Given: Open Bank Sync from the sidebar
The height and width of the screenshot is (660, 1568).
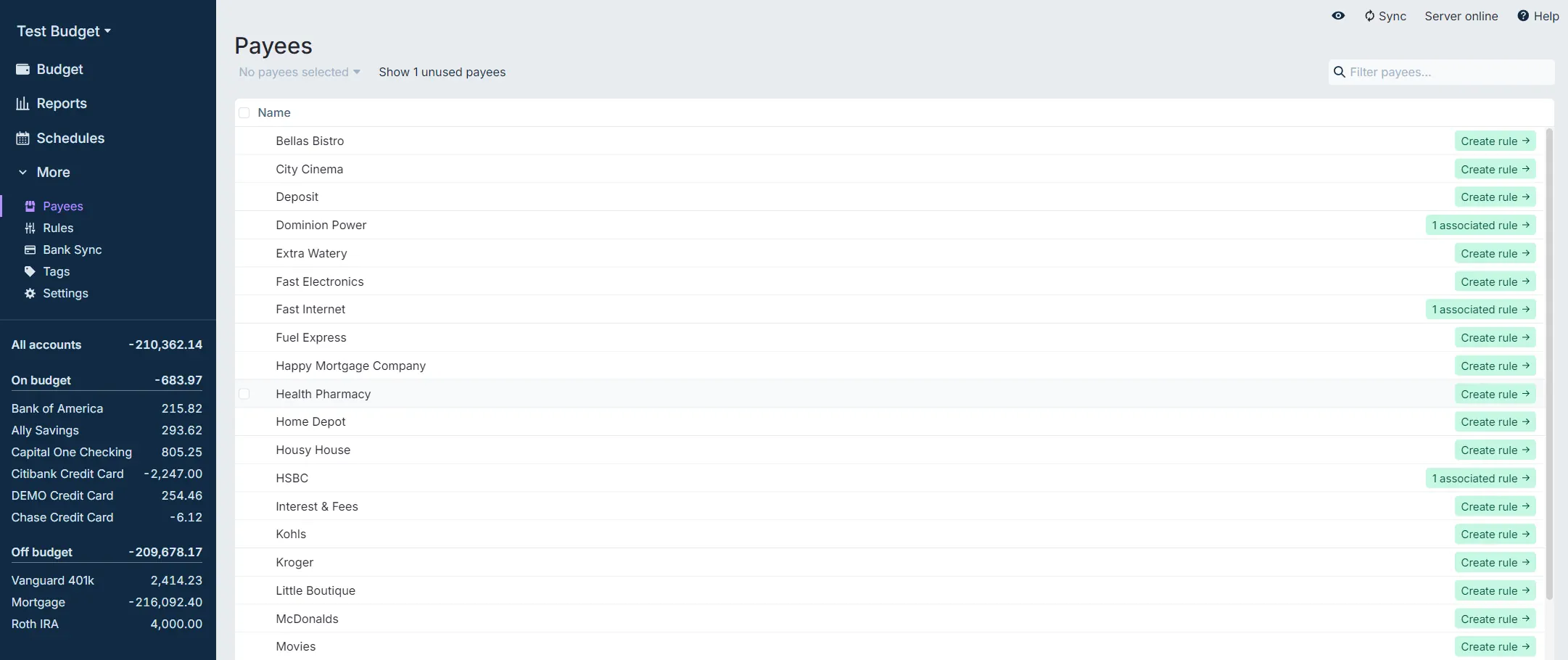Looking at the screenshot, I should click(30, 249).
